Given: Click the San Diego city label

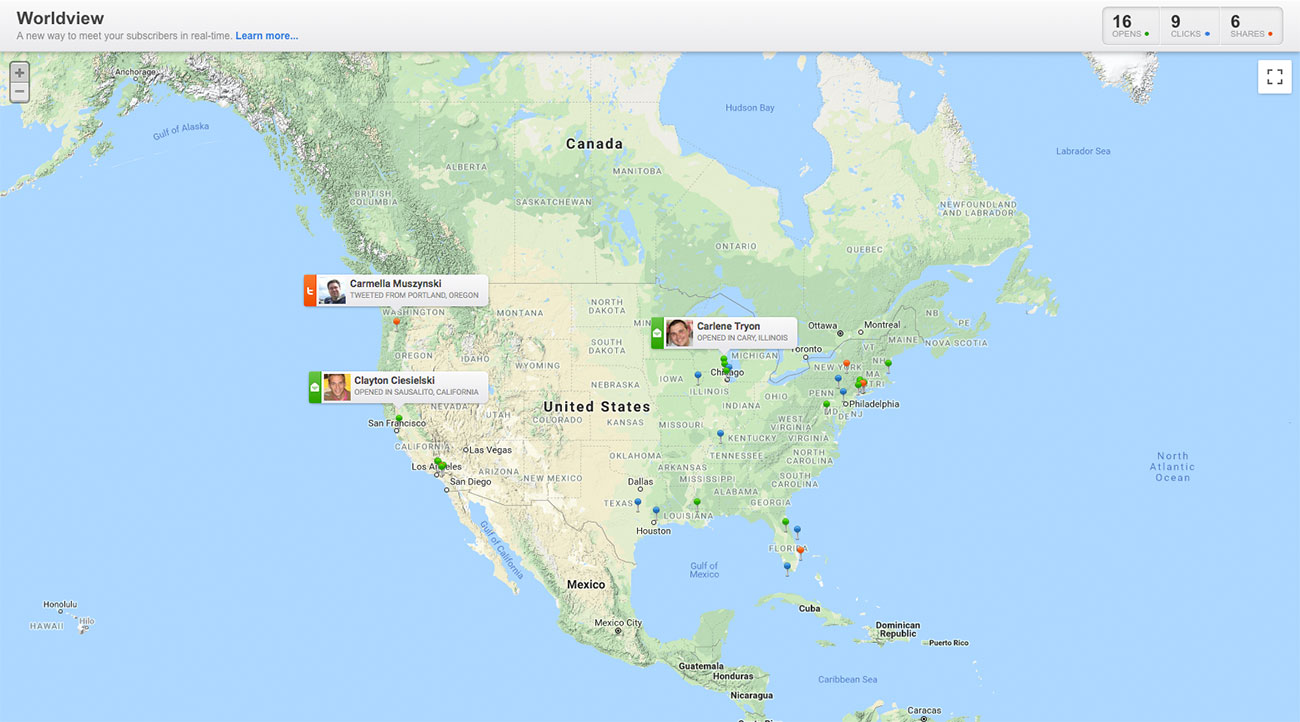Looking at the screenshot, I should (470, 482).
